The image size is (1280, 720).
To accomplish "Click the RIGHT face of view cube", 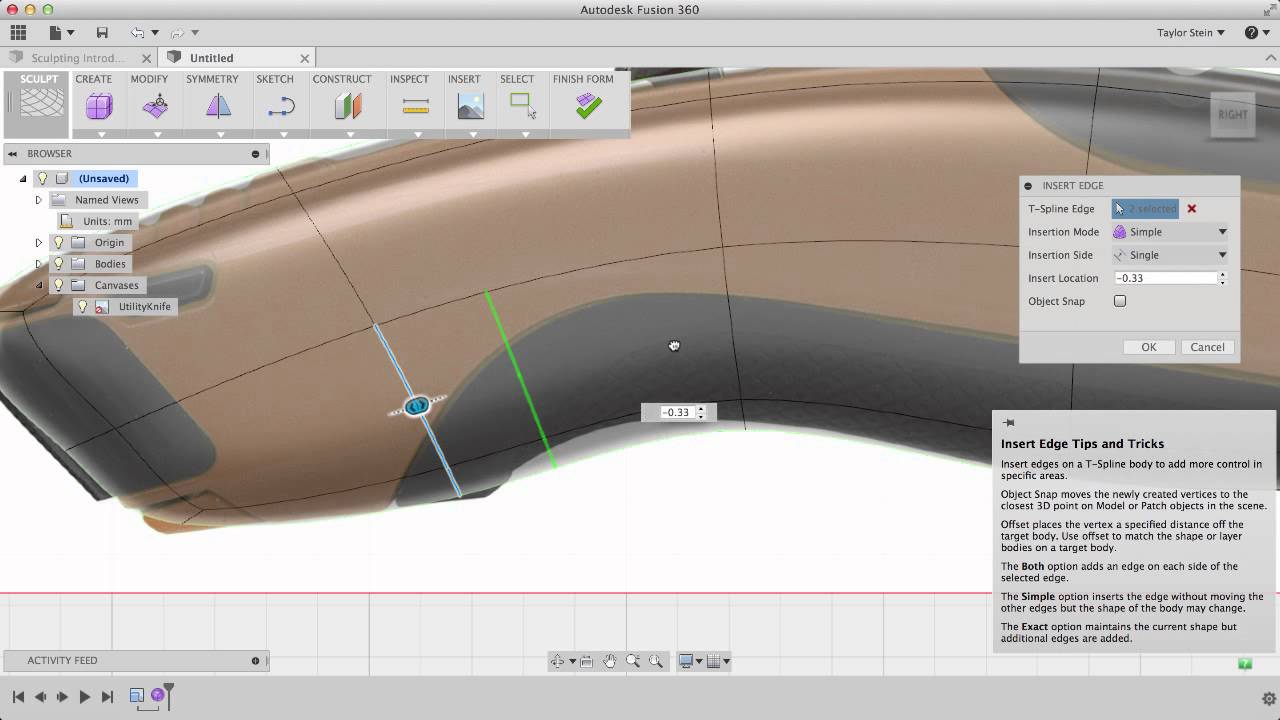I will pyautogui.click(x=1232, y=115).
